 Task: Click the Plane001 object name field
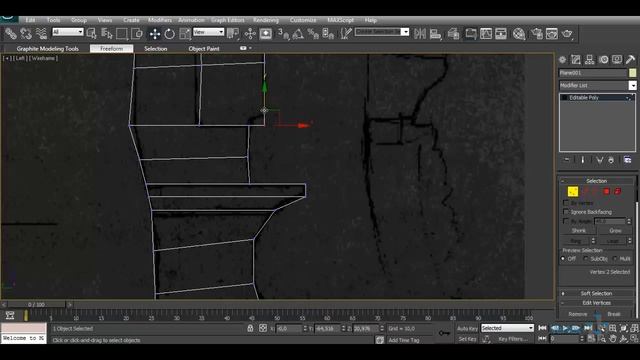point(593,73)
